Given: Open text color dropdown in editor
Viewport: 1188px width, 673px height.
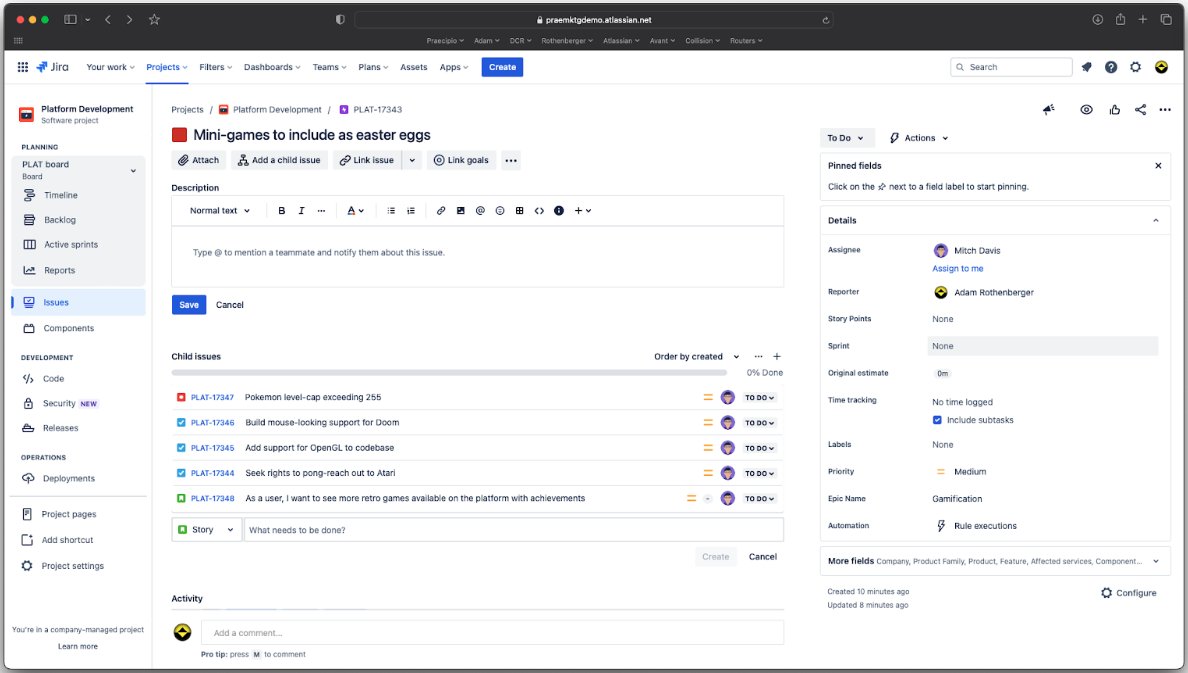Looking at the screenshot, I should (x=355, y=211).
